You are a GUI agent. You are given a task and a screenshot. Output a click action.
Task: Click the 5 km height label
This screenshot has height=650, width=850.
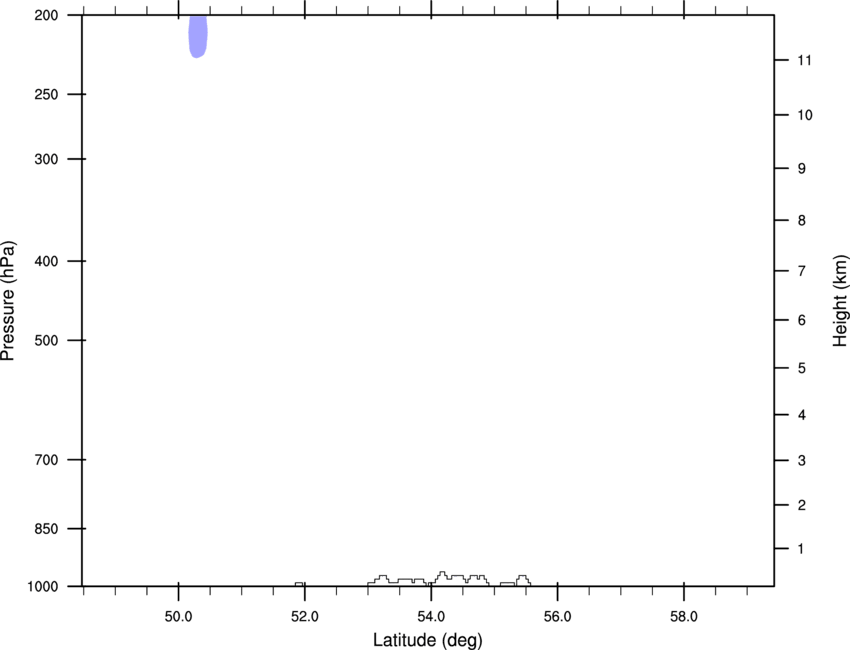802,368
